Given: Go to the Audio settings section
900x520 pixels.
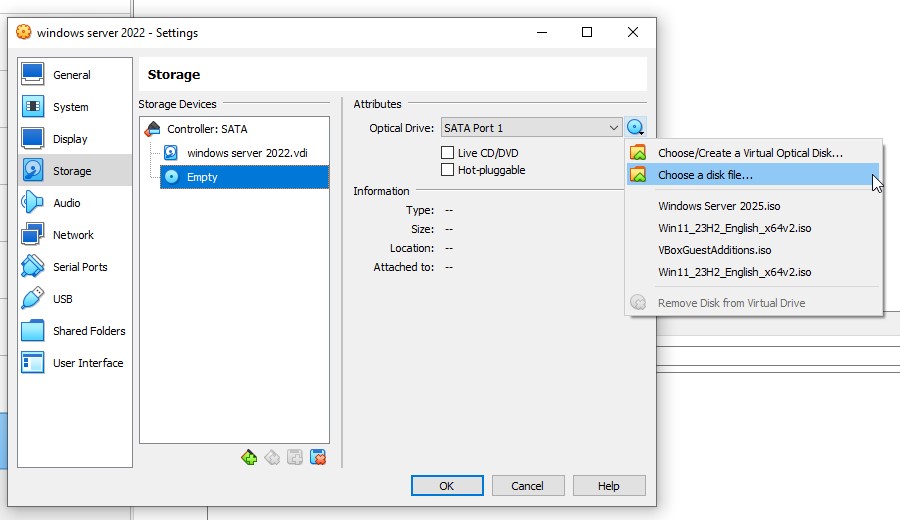Looking at the screenshot, I should (66, 203).
